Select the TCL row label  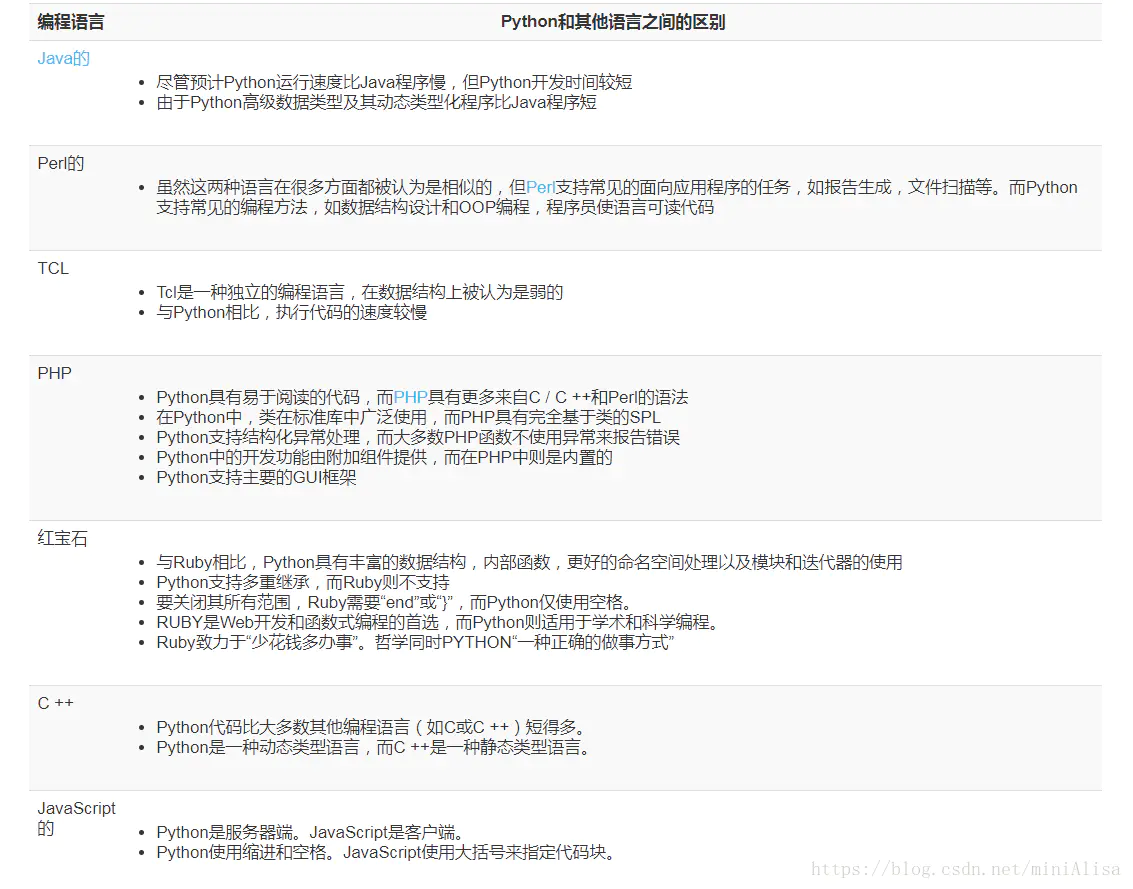[53, 268]
